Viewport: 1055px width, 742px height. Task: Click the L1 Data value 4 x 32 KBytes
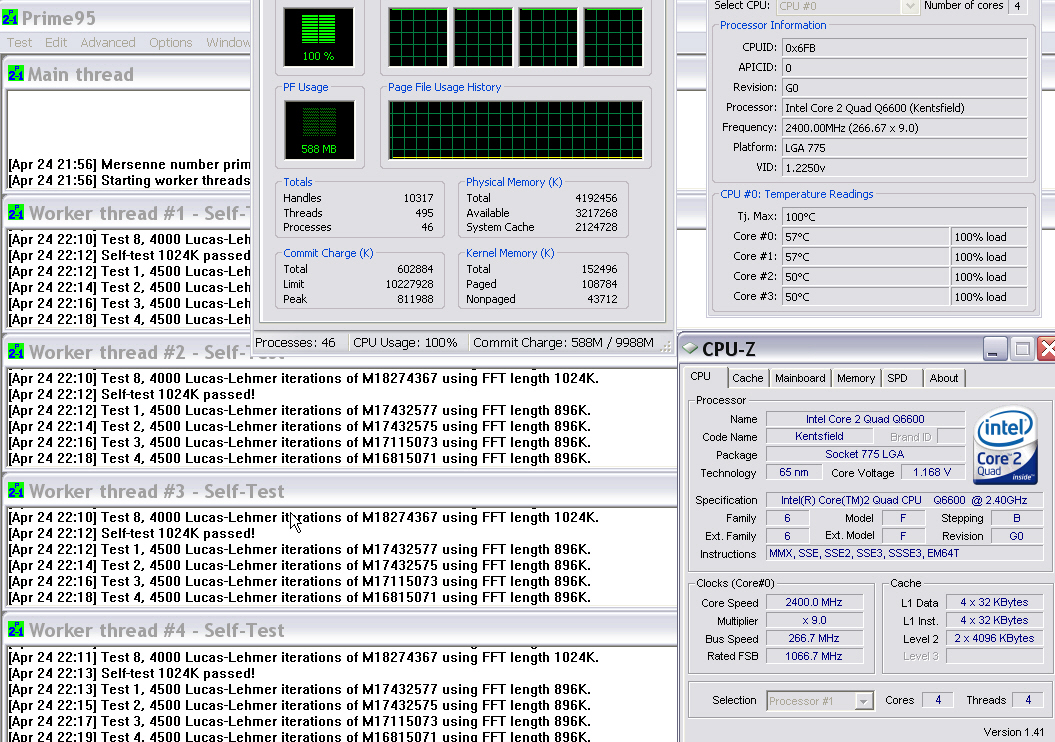tap(994, 602)
